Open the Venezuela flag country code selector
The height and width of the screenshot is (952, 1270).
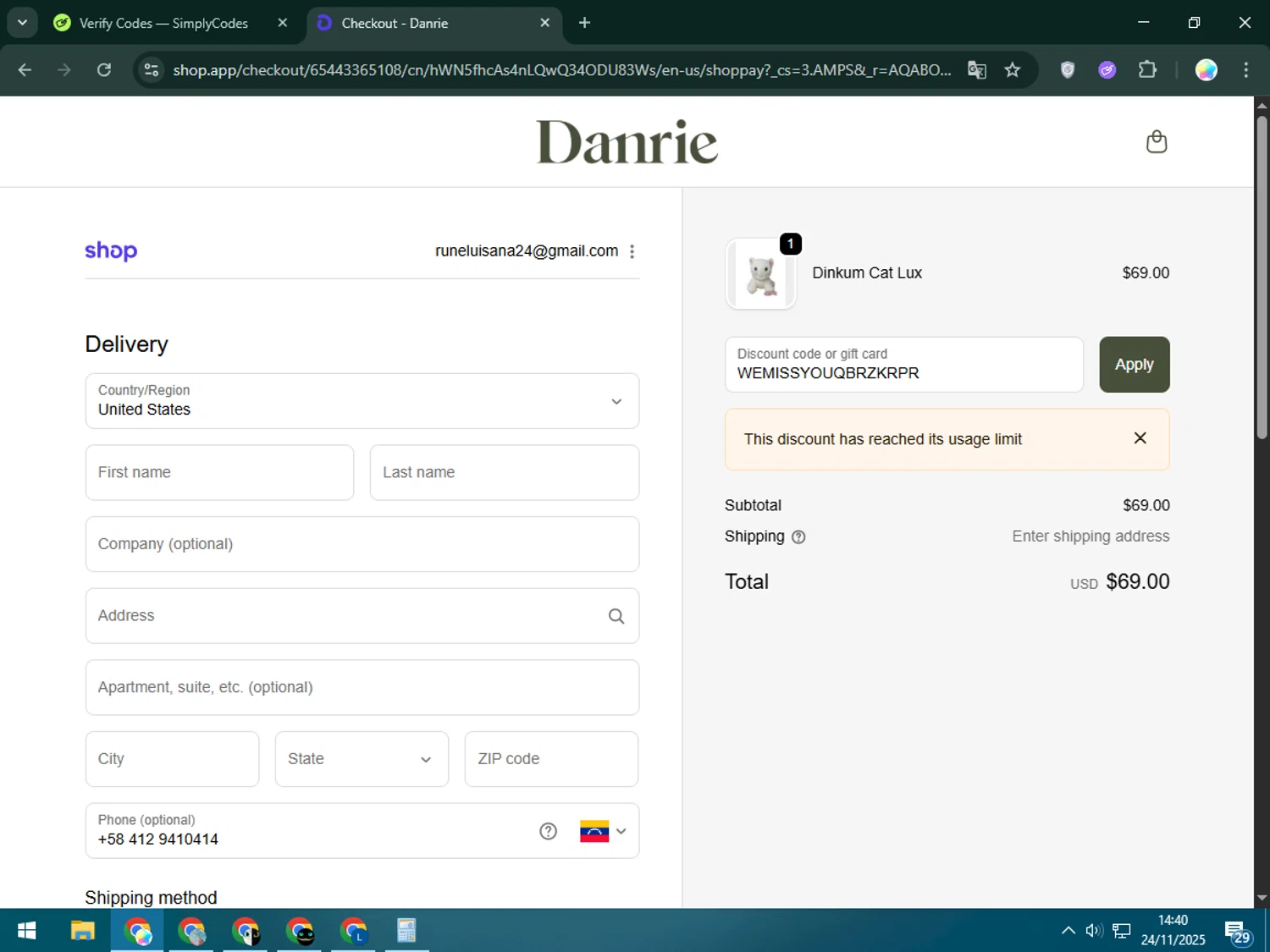[603, 831]
